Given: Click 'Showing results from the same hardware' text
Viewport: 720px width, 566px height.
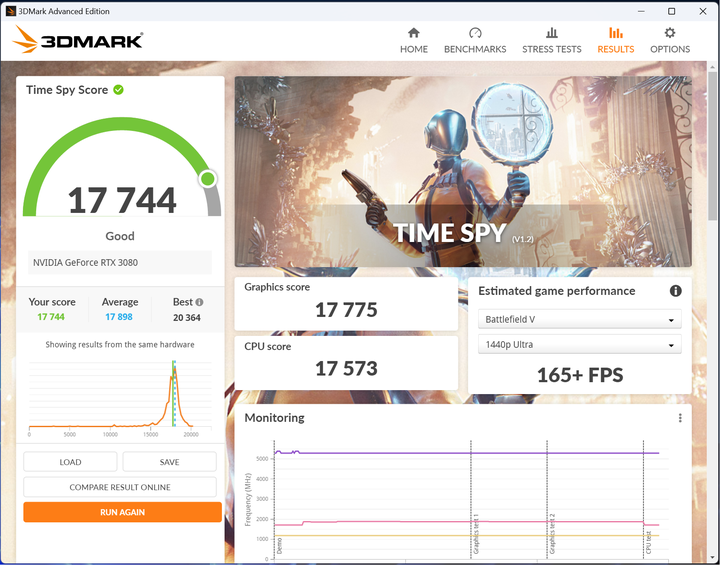Looking at the screenshot, I should pos(120,344).
